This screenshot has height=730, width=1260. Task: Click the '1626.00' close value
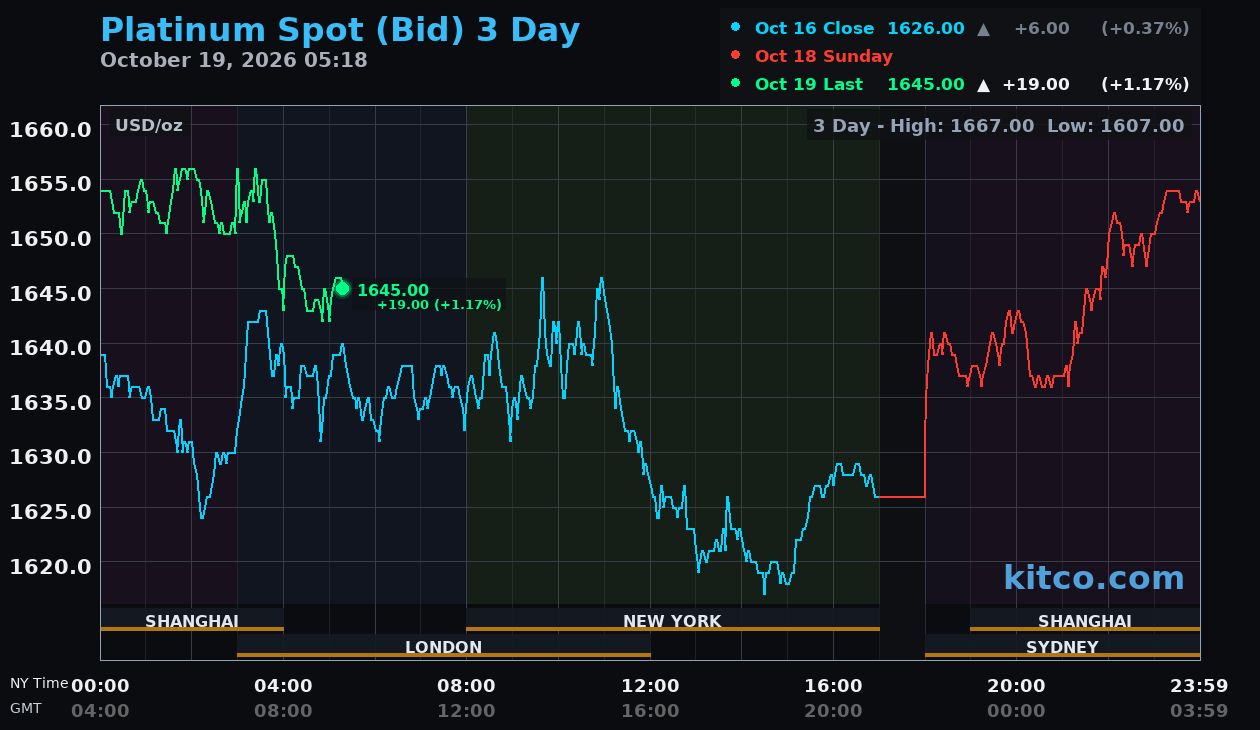click(x=925, y=29)
